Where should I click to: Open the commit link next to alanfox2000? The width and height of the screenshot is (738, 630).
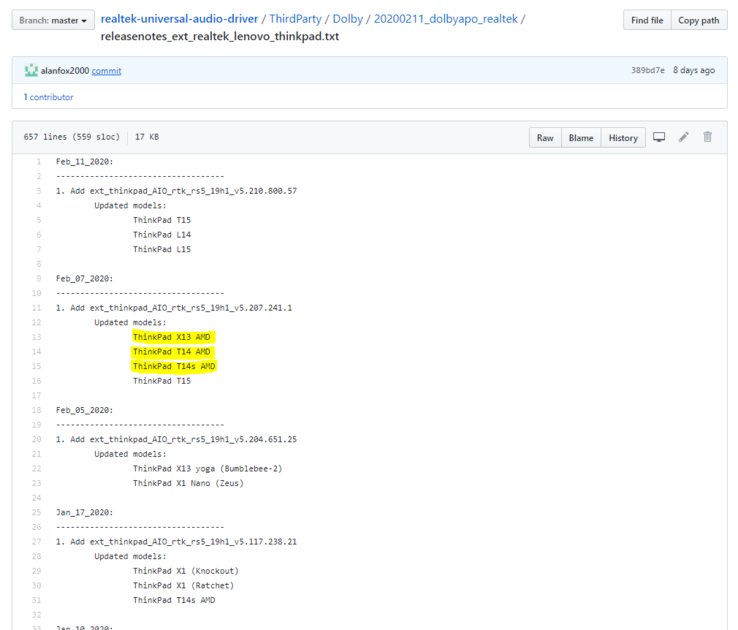coord(106,71)
